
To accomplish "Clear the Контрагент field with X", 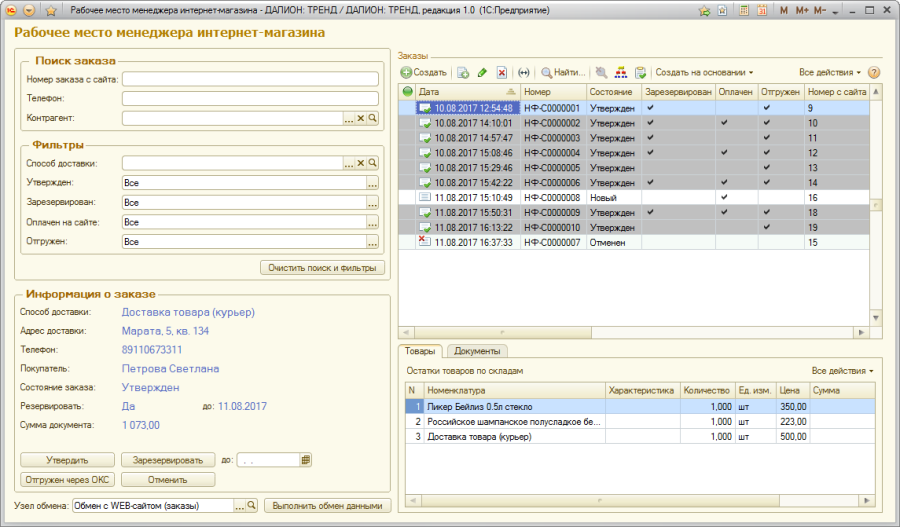I will point(360,118).
